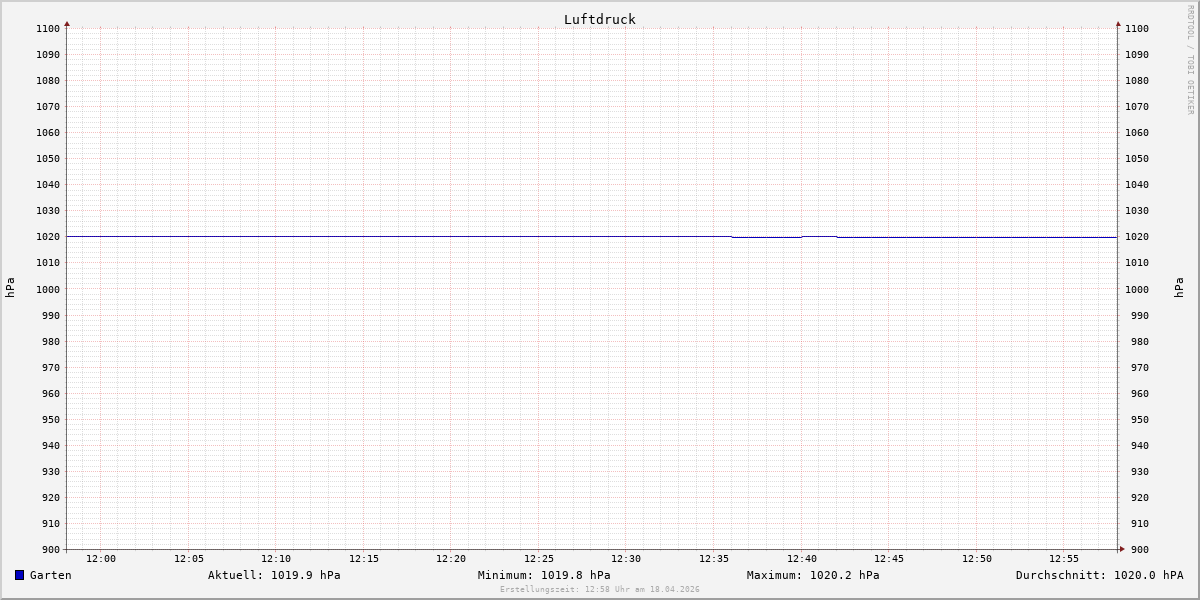Click the blue Garten legend color square
The width and height of the screenshot is (1200, 600).
coord(19,575)
